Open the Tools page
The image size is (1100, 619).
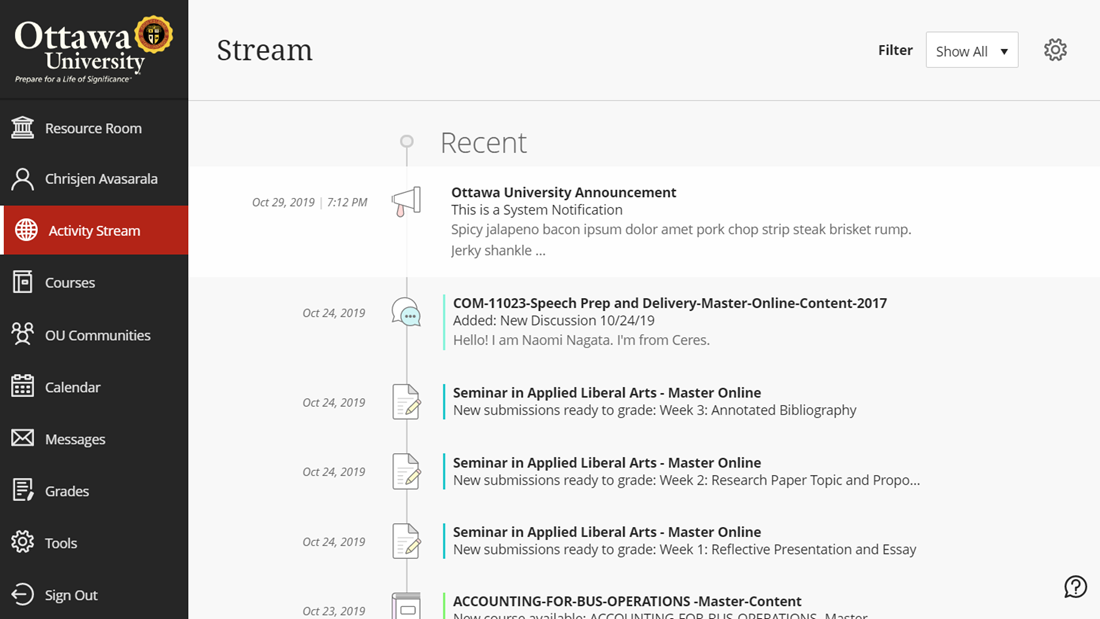tap(94, 542)
